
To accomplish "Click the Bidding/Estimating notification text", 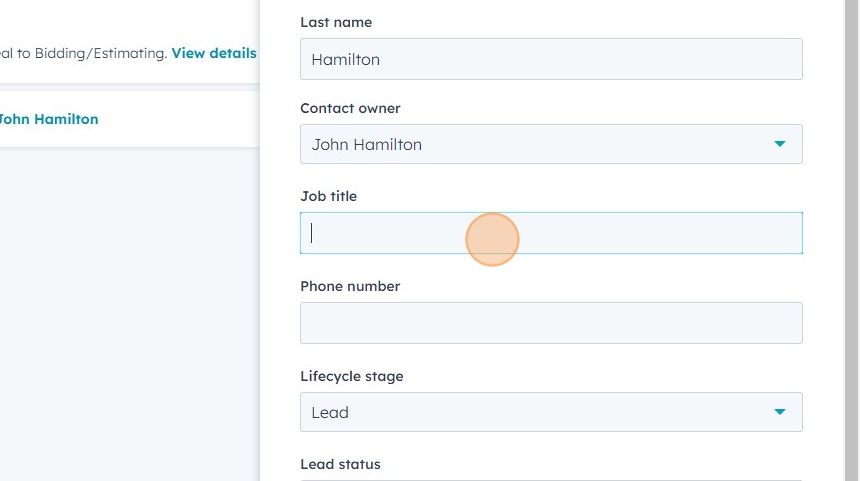I will [84, 53].
